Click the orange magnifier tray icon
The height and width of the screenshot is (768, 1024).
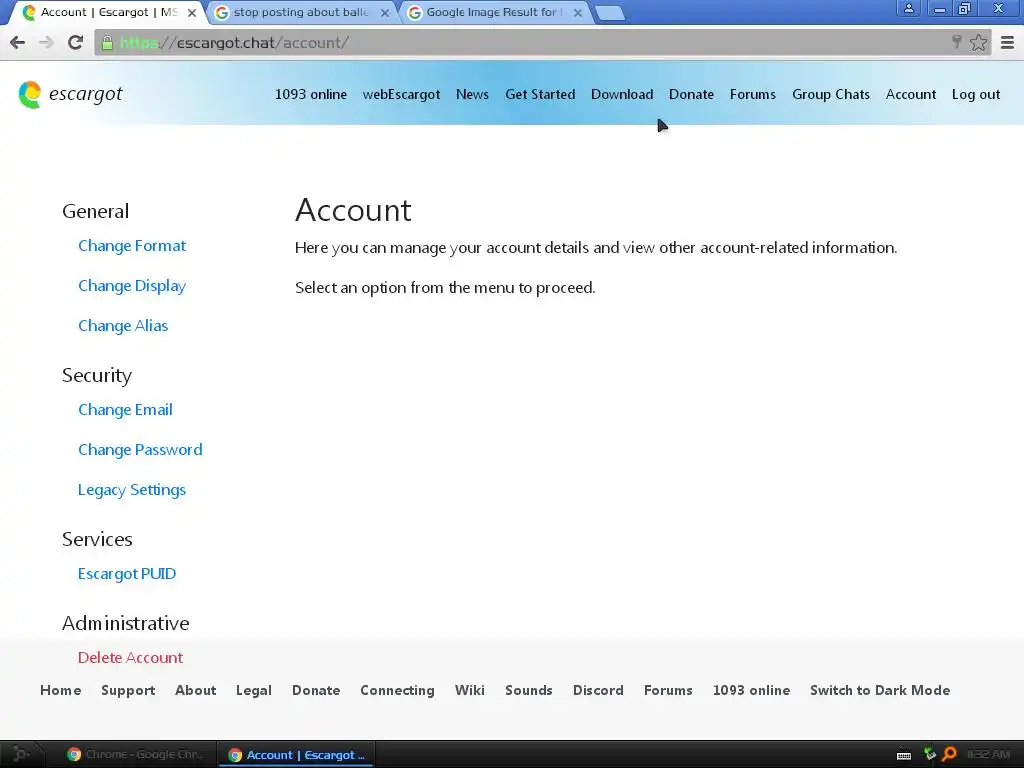949,754
